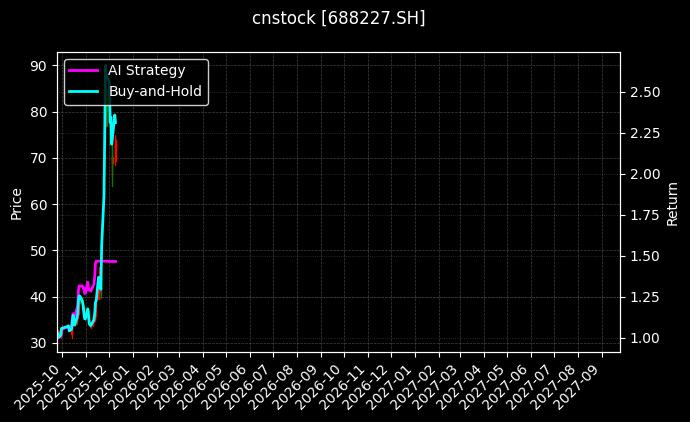Click the chart title cnstock [688227.SH]

(338, 18)
